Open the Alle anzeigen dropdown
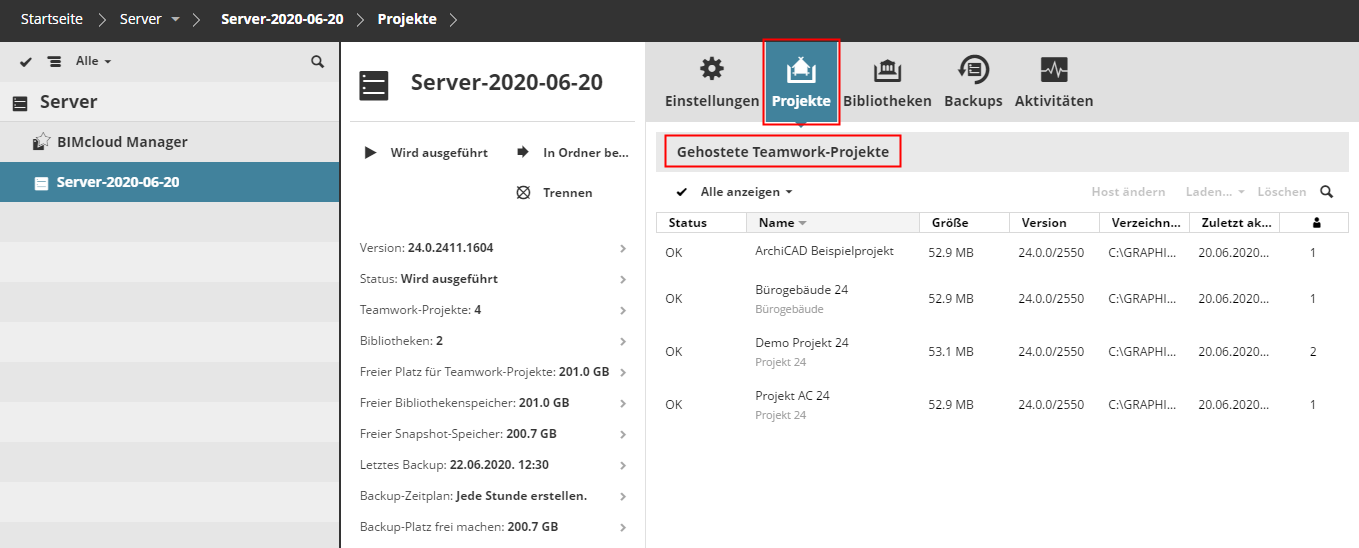Image resolution: width=1359 pixels, height=548 pixels. point(746,192)
